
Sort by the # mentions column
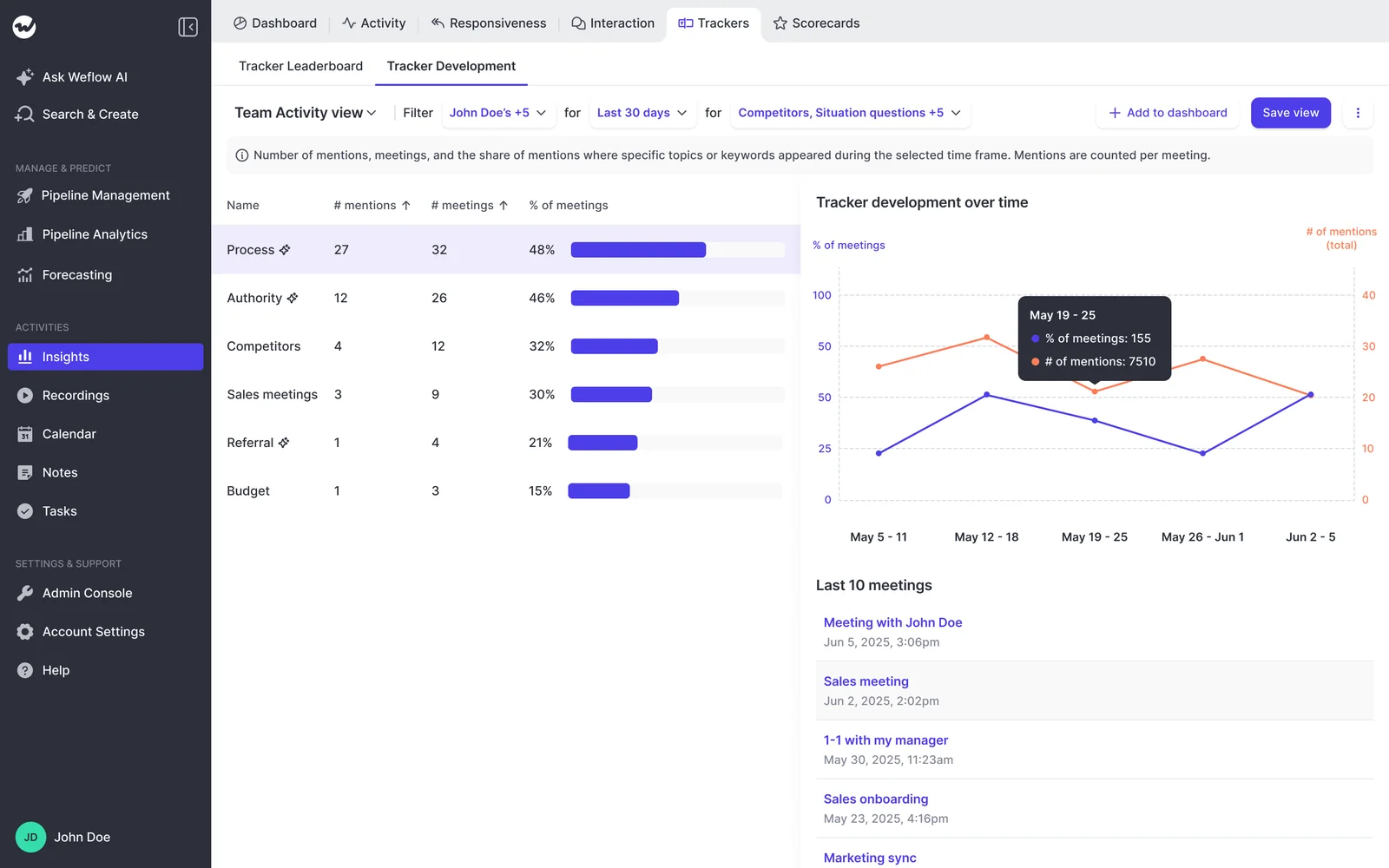coord(372,206)
